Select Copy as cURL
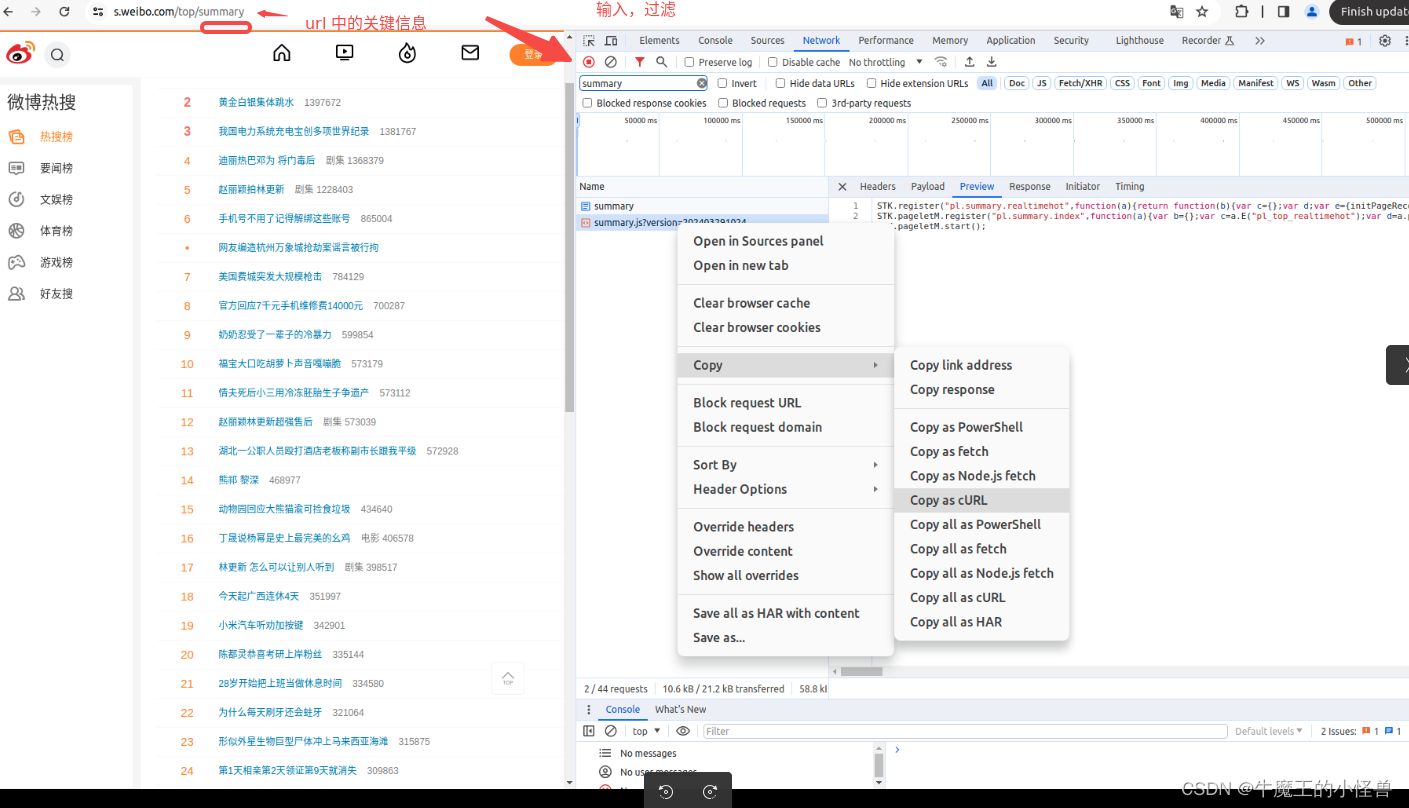1409x808 pixels. click(x=982, y=500)
